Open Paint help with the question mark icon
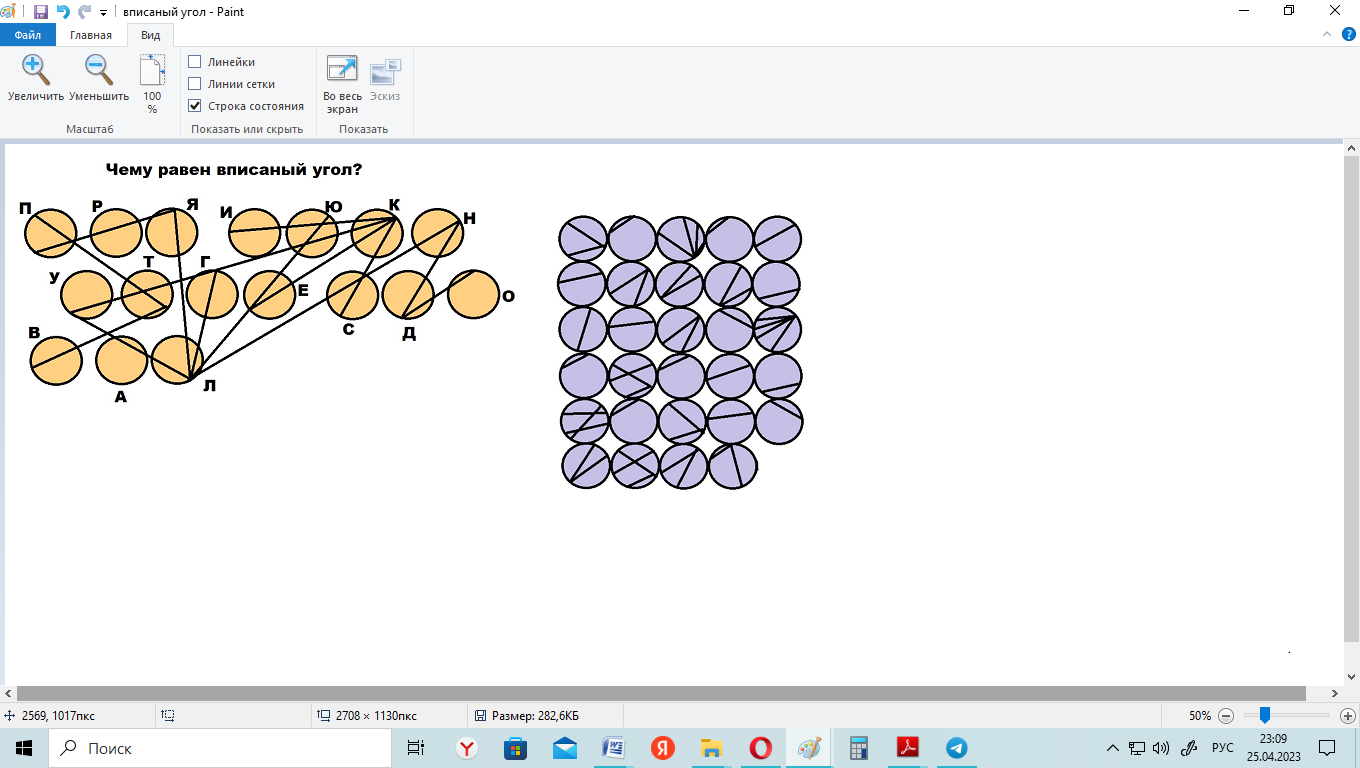The height and width of the screenshot is (768, 1360). point(1345,36)
